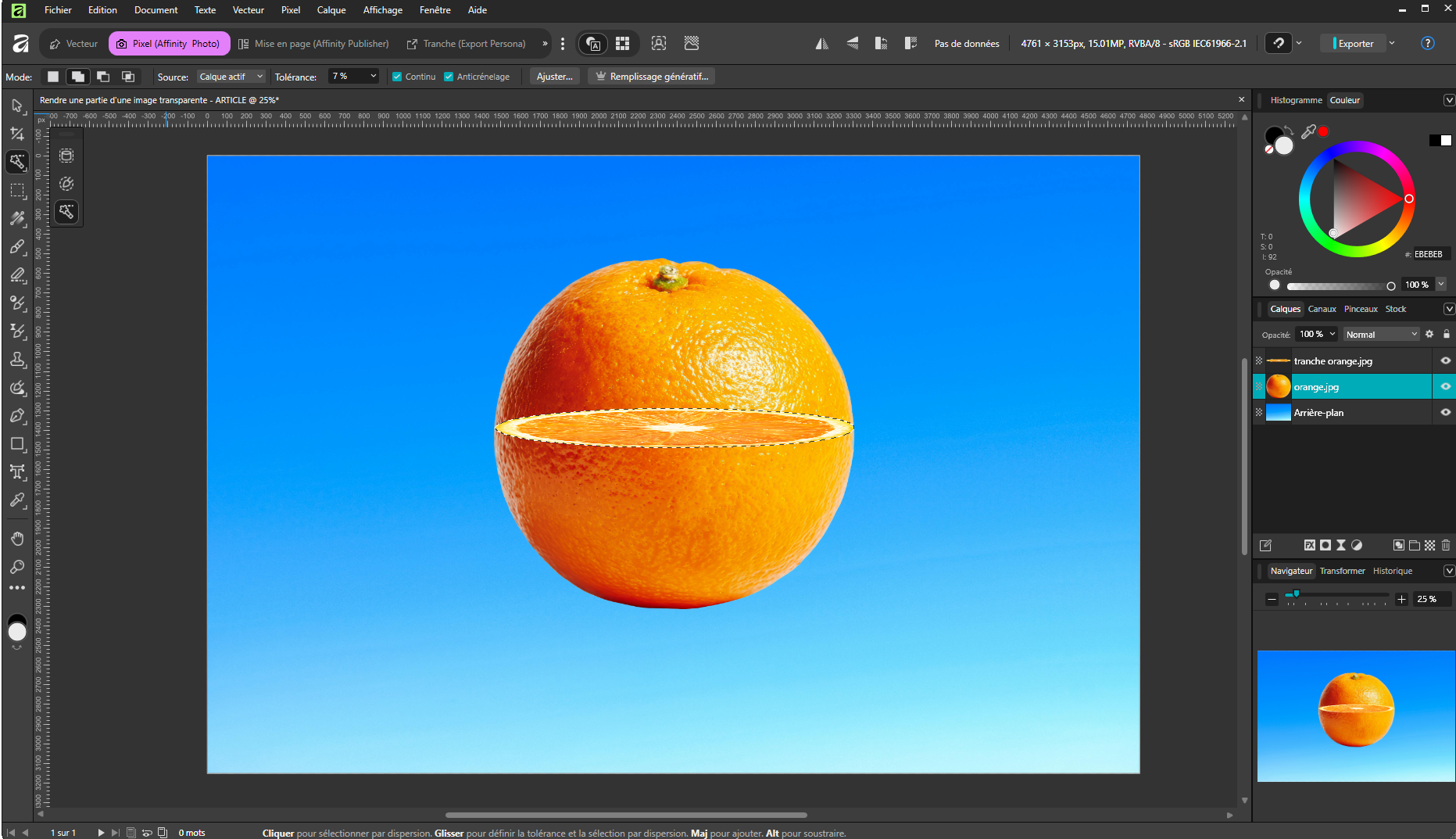This screenshot has height=839, width=1456.
Task: Expand the Tolérance percentage dropdown
Action: point(373,77)
